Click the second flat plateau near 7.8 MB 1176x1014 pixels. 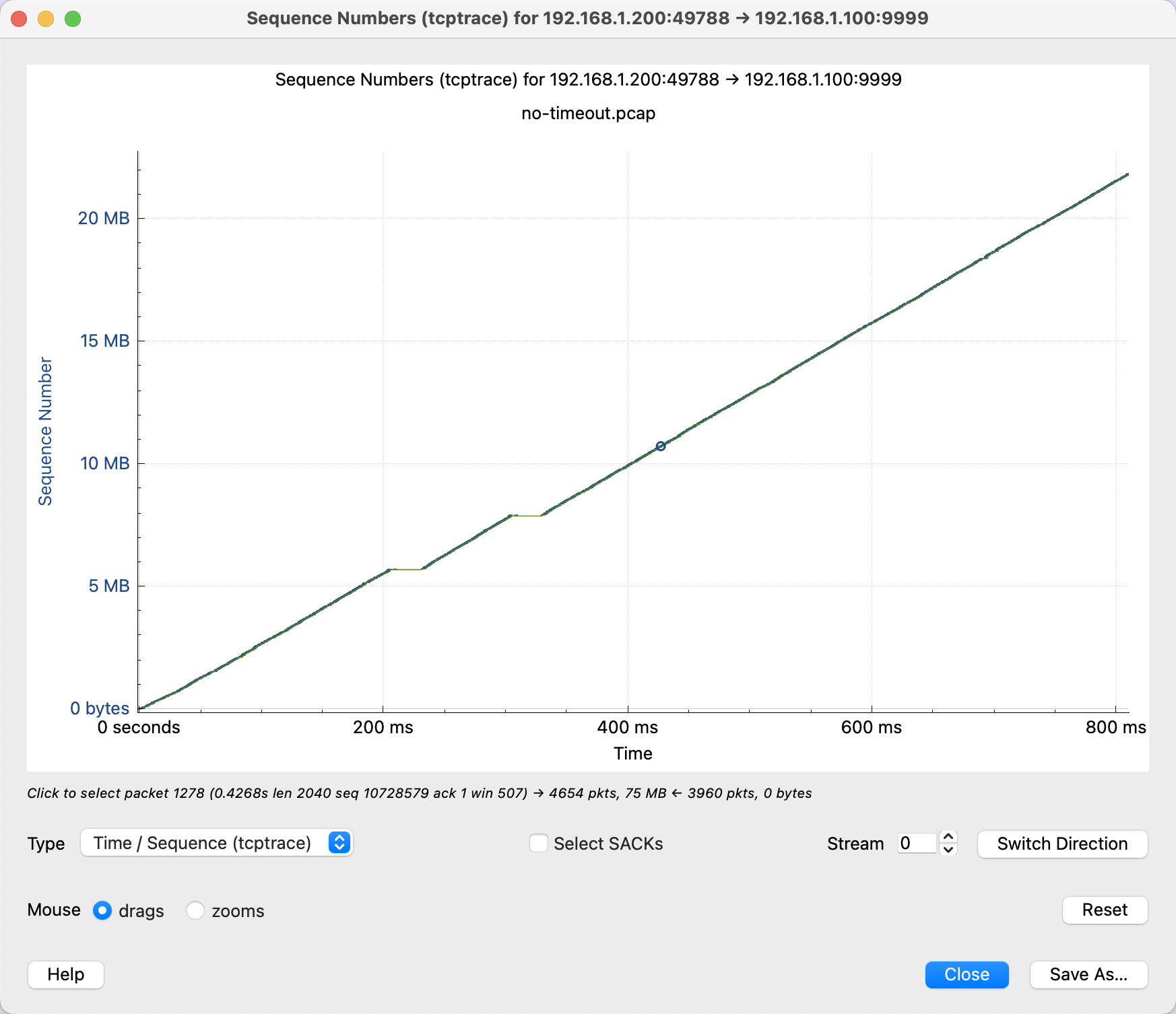527,516
